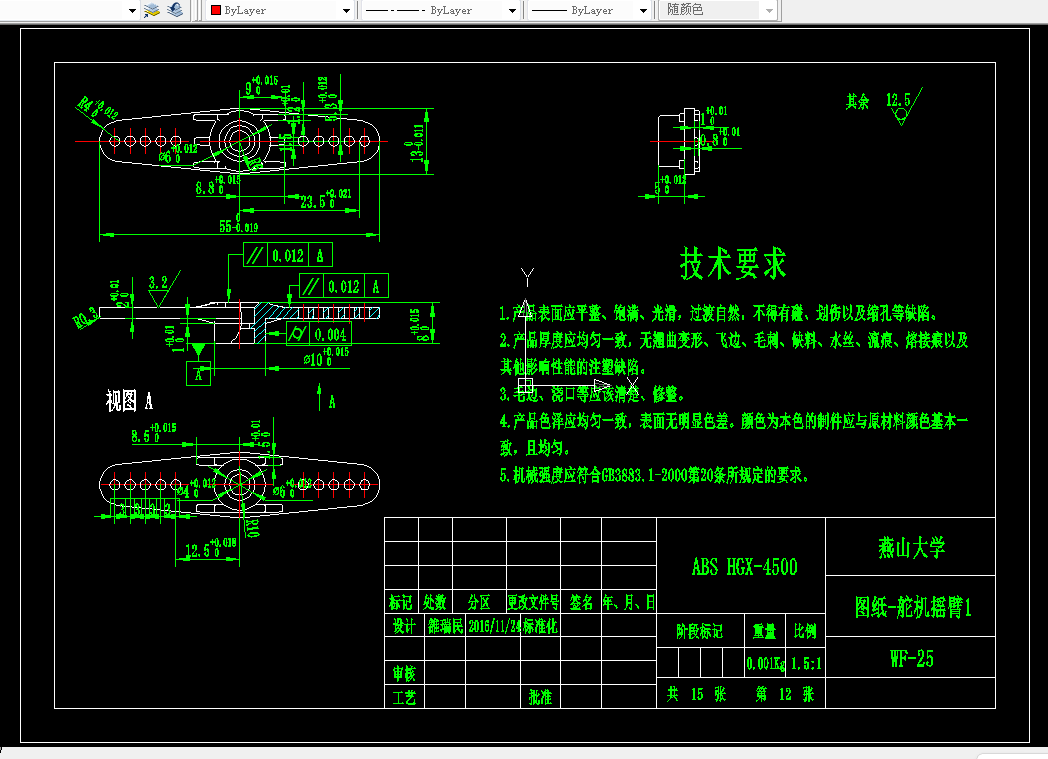Select the WF-25 drawing number

click(x=912, y=659)
